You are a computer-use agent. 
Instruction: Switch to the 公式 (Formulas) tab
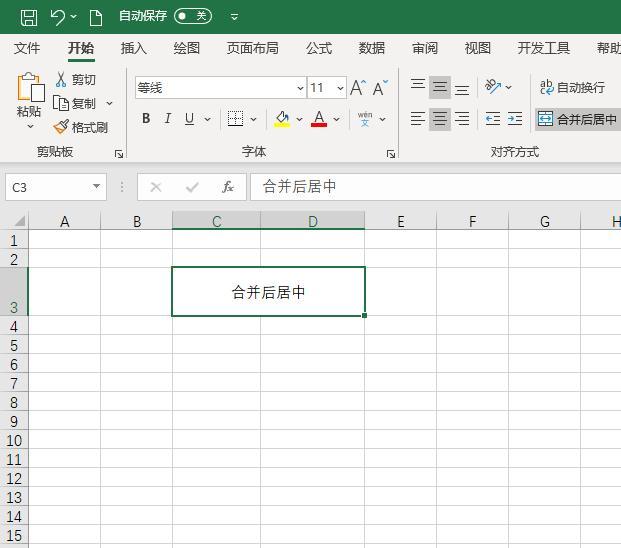coord(318,48)
